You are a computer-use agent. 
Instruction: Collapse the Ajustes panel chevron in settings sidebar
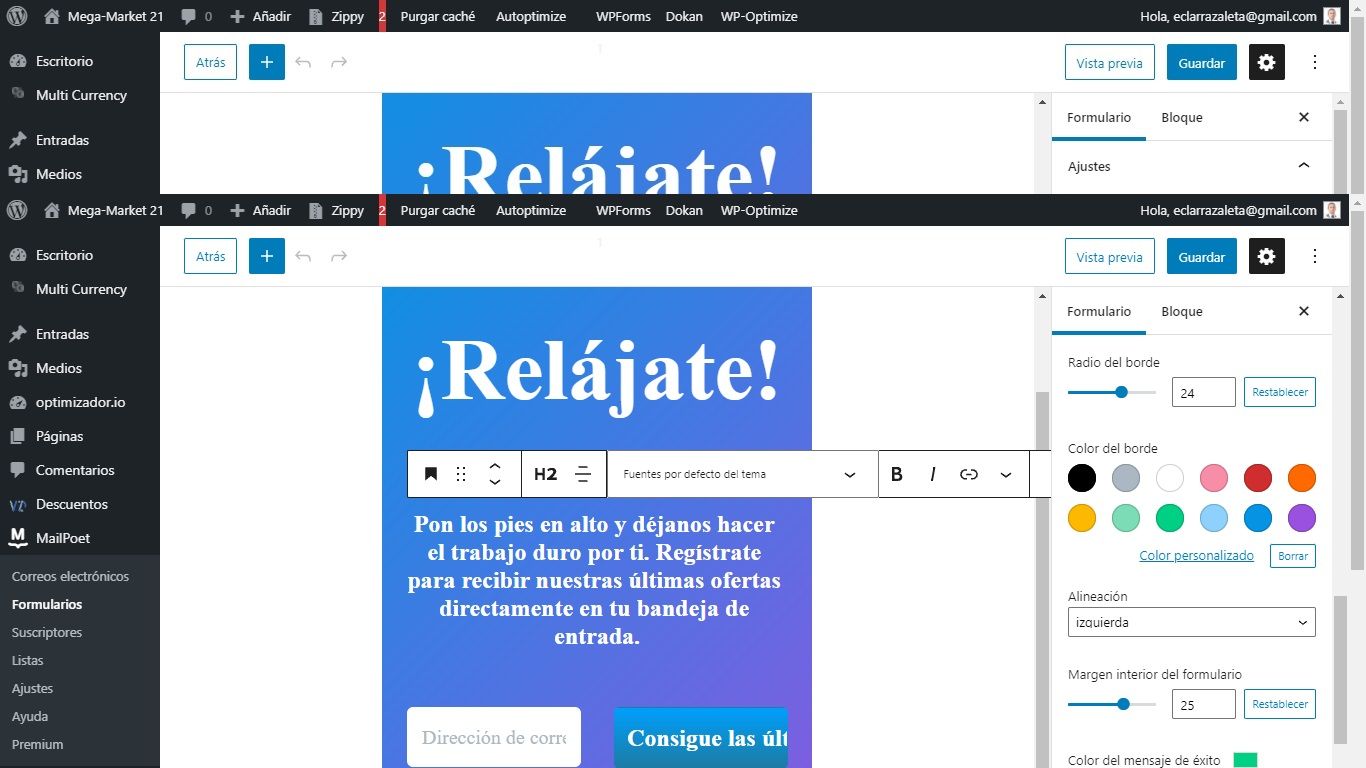tap(1304, 166)
